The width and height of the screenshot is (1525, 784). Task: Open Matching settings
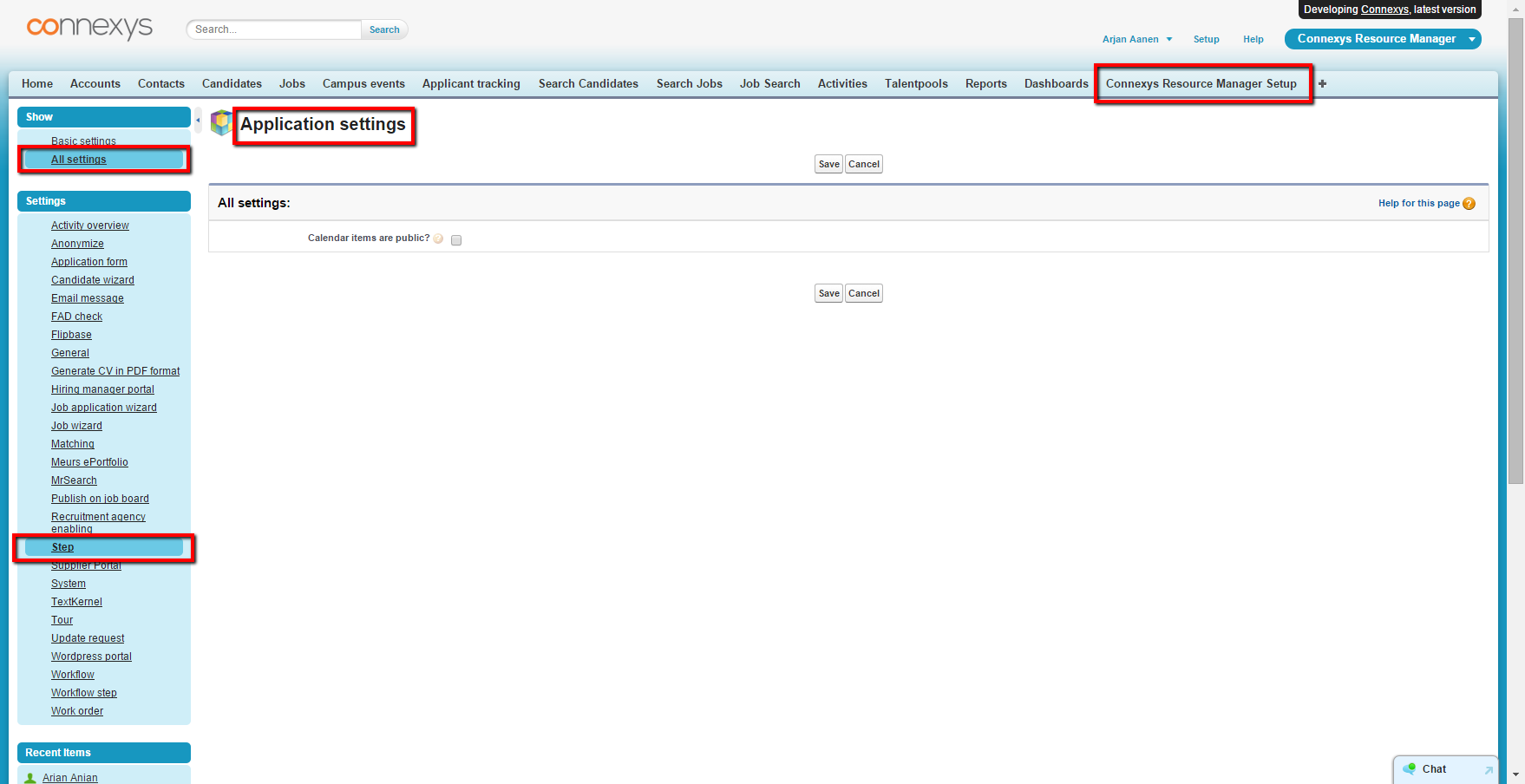tap(73, 444)
